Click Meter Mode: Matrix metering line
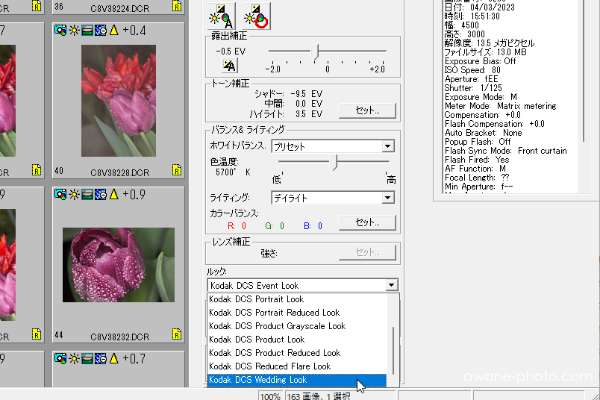Viewport: 600px width, 400px height. point(500,106)
